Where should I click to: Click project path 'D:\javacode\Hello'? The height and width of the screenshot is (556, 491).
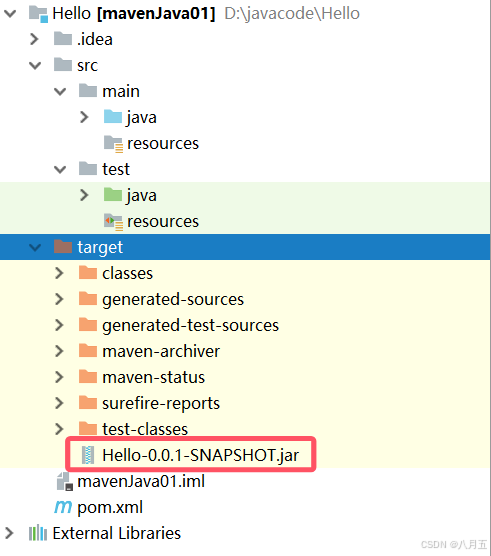coord(292,14)
